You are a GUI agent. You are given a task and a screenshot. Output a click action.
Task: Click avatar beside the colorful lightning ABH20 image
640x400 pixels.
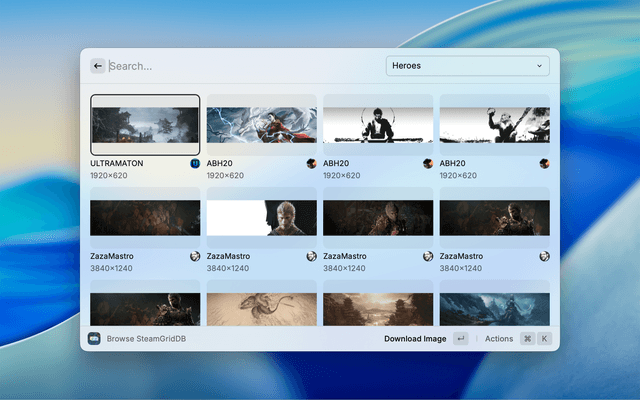click(x=311, y=163)
